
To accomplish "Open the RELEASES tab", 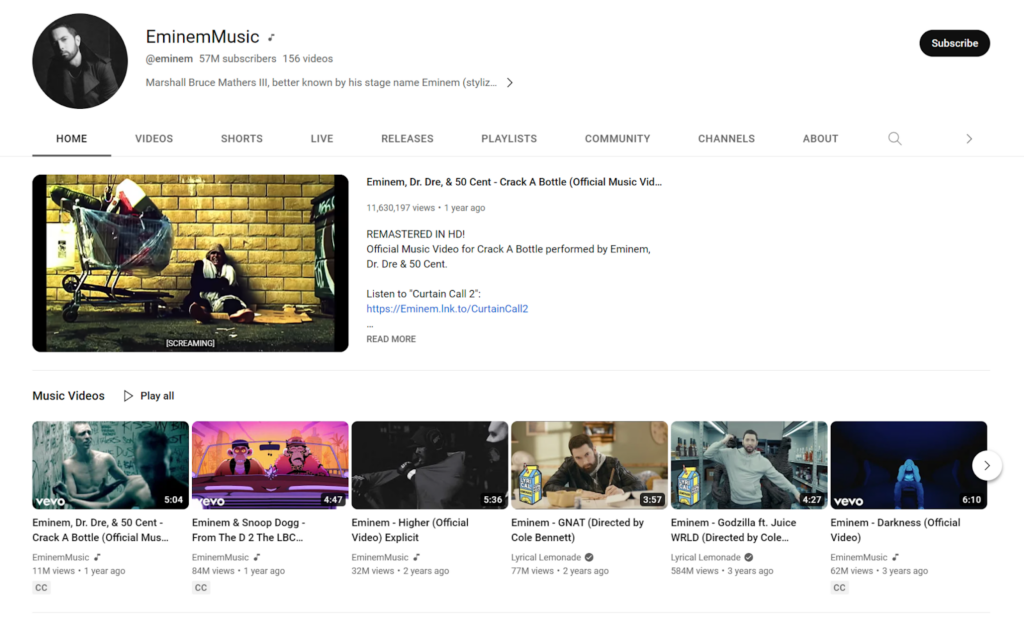I will click(x=408, y=138).
